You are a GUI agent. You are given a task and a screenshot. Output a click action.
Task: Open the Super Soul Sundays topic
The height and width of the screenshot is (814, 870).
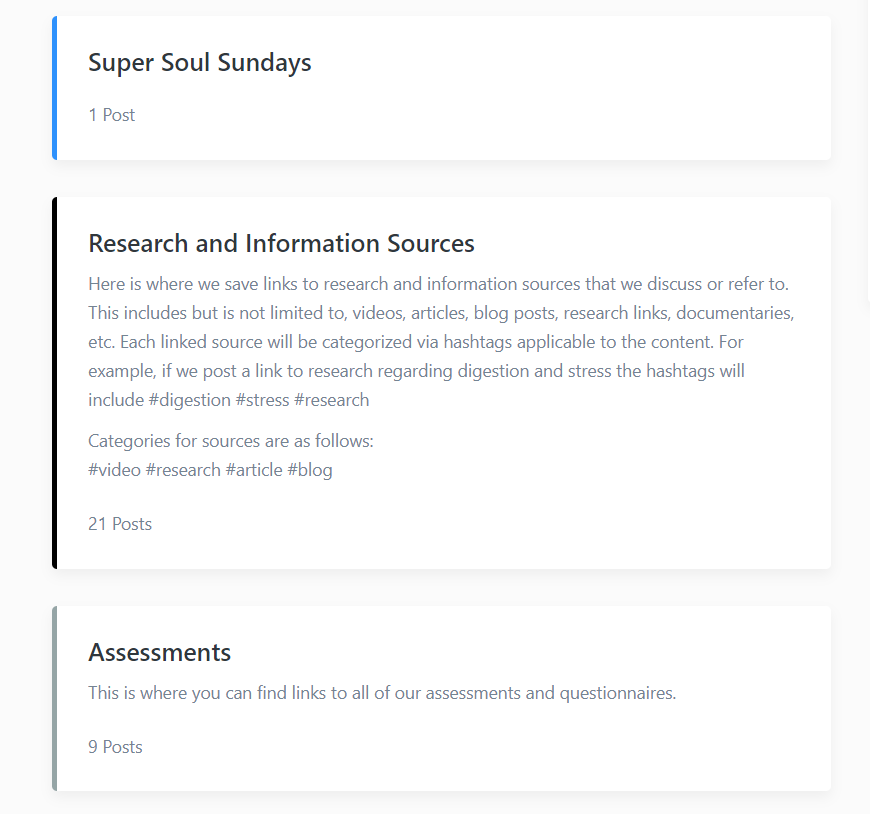(x=200, y=63)
